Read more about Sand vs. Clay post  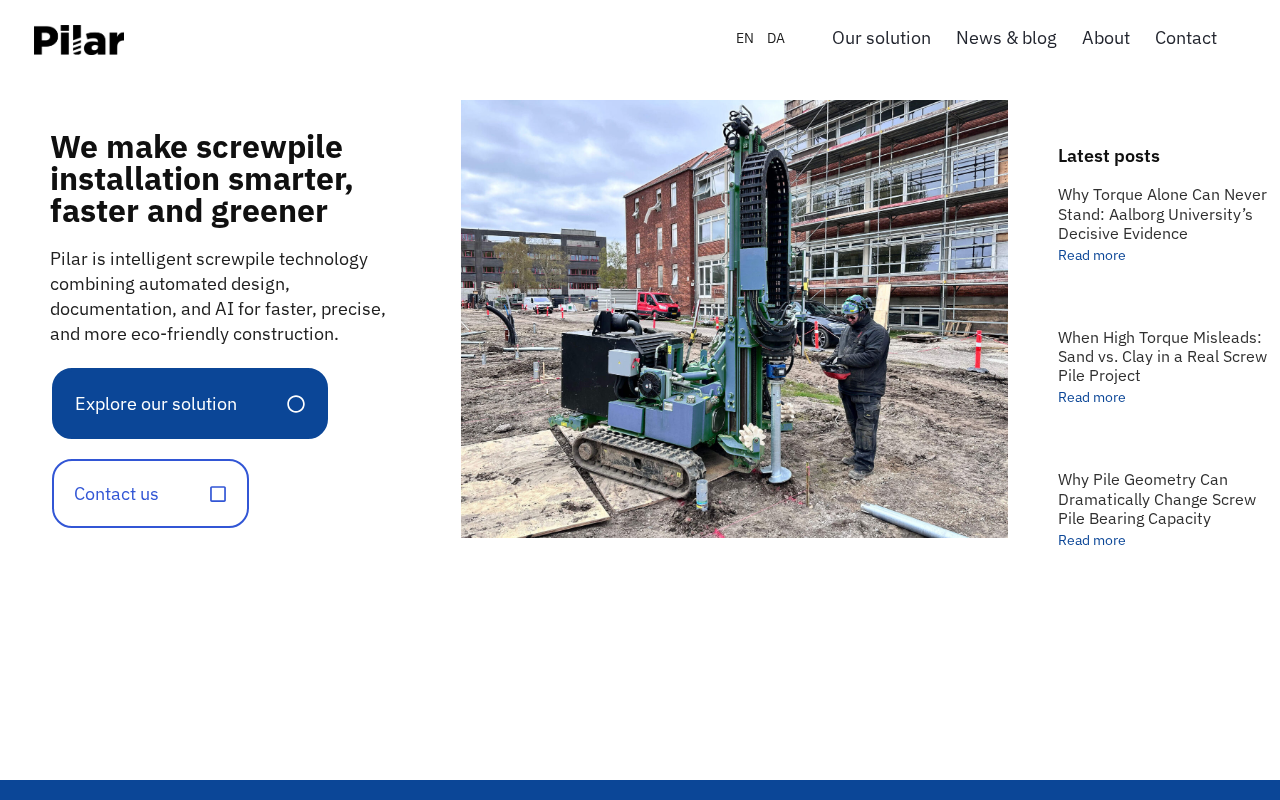[x=1092, y=397]
